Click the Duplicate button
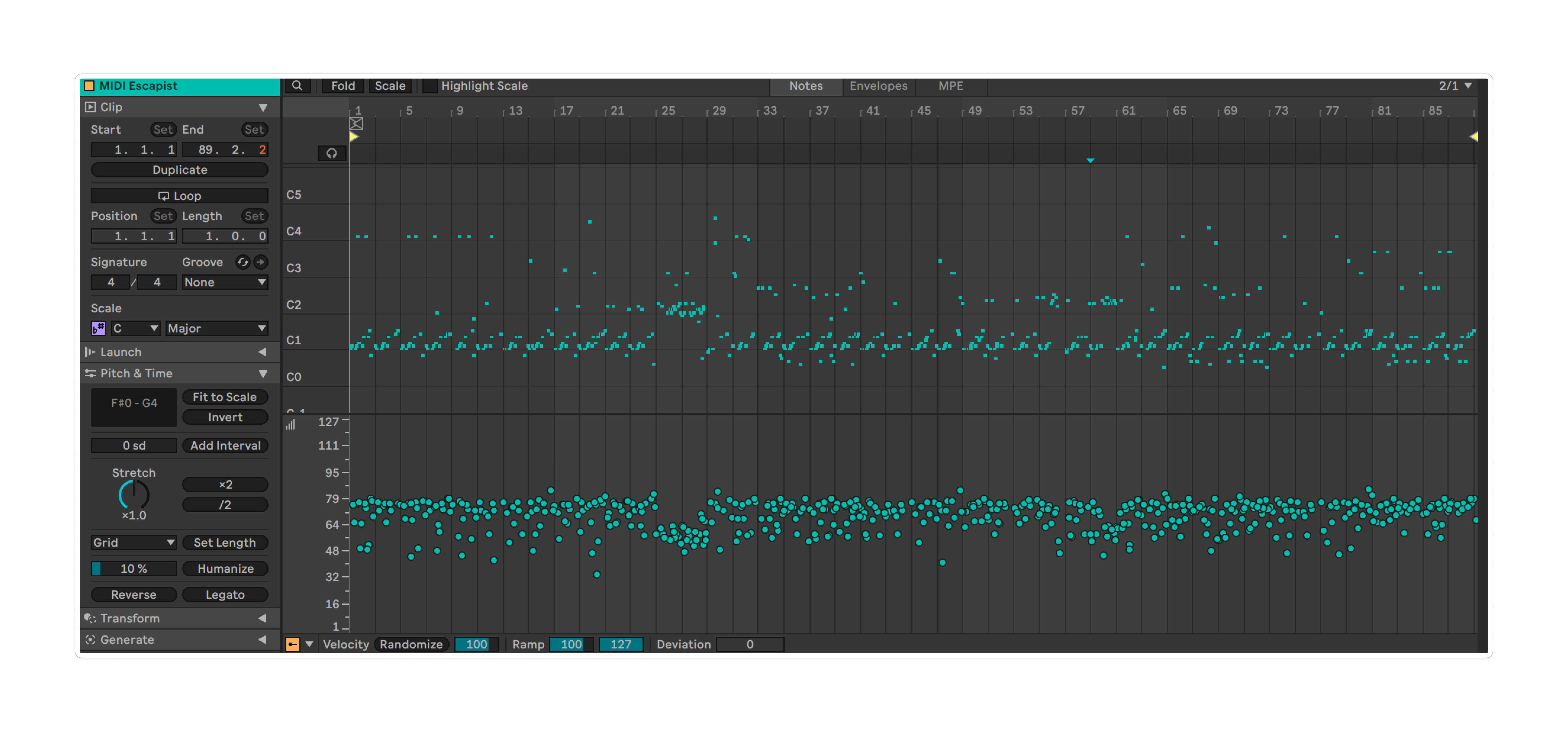The width and height of the screenshot is (1568, 734). [180, 170]
